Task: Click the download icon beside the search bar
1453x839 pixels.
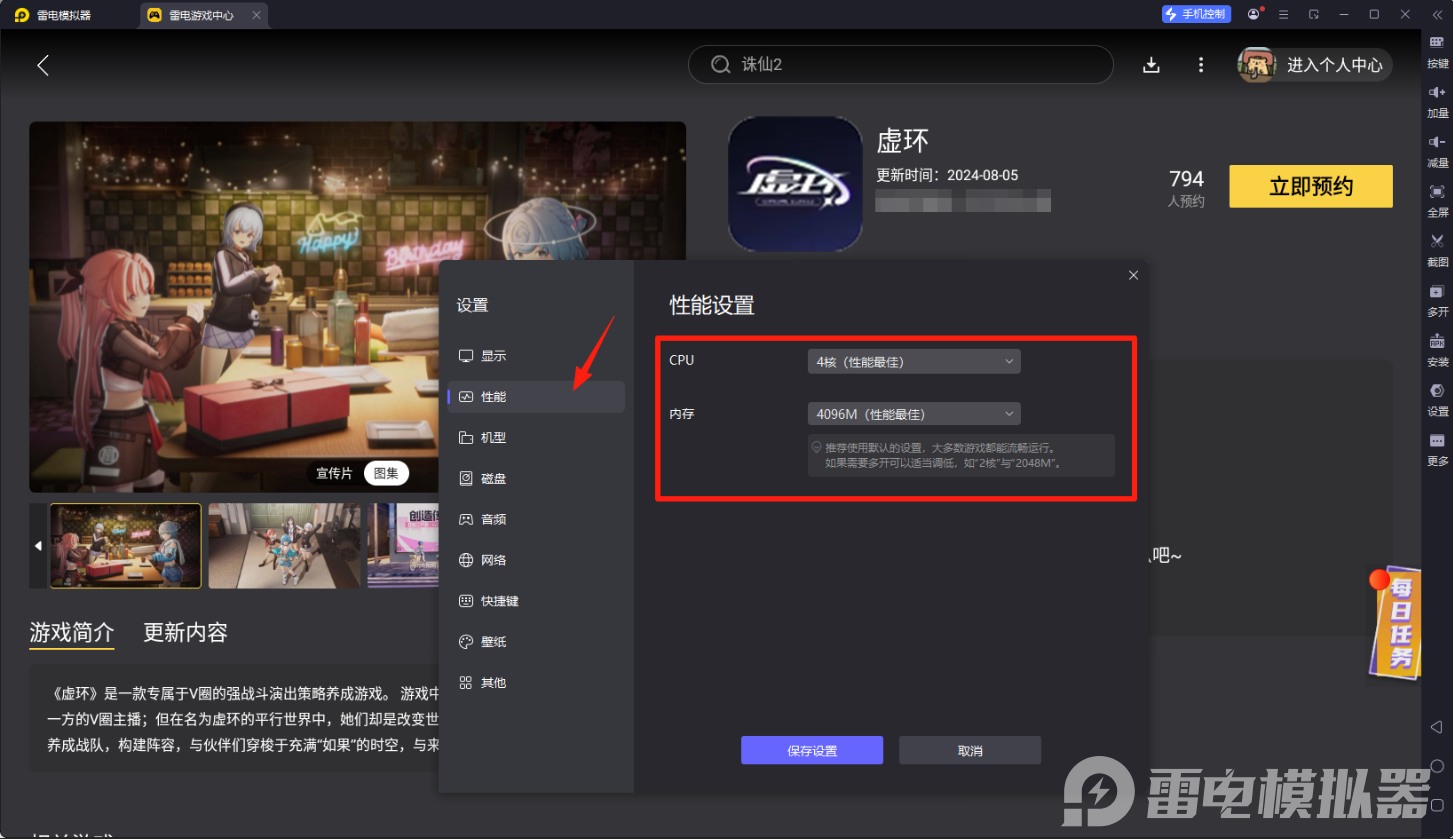Action: click(1151, 64)
